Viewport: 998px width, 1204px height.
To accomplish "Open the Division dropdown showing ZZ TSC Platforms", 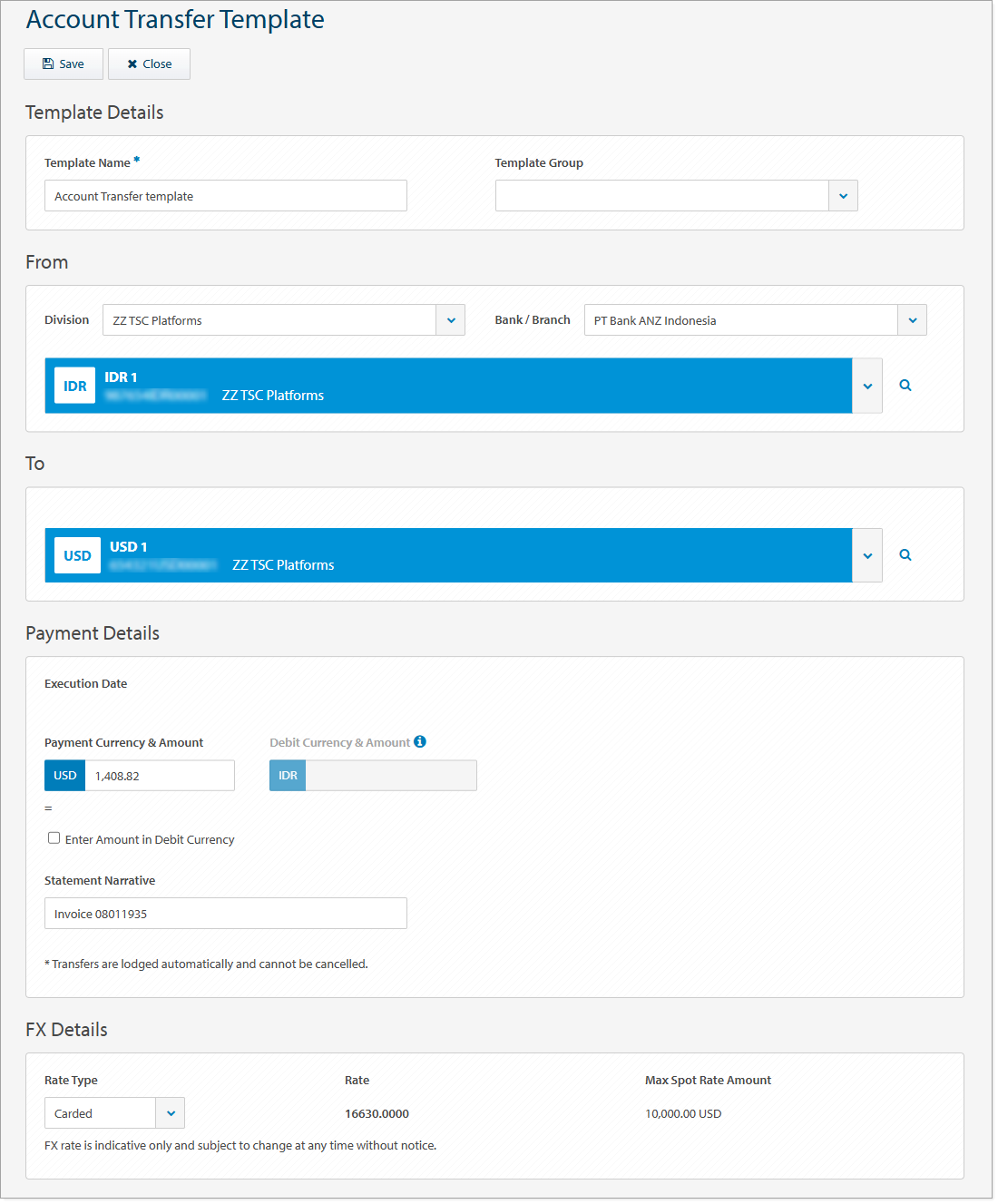I will click(451, 319).
